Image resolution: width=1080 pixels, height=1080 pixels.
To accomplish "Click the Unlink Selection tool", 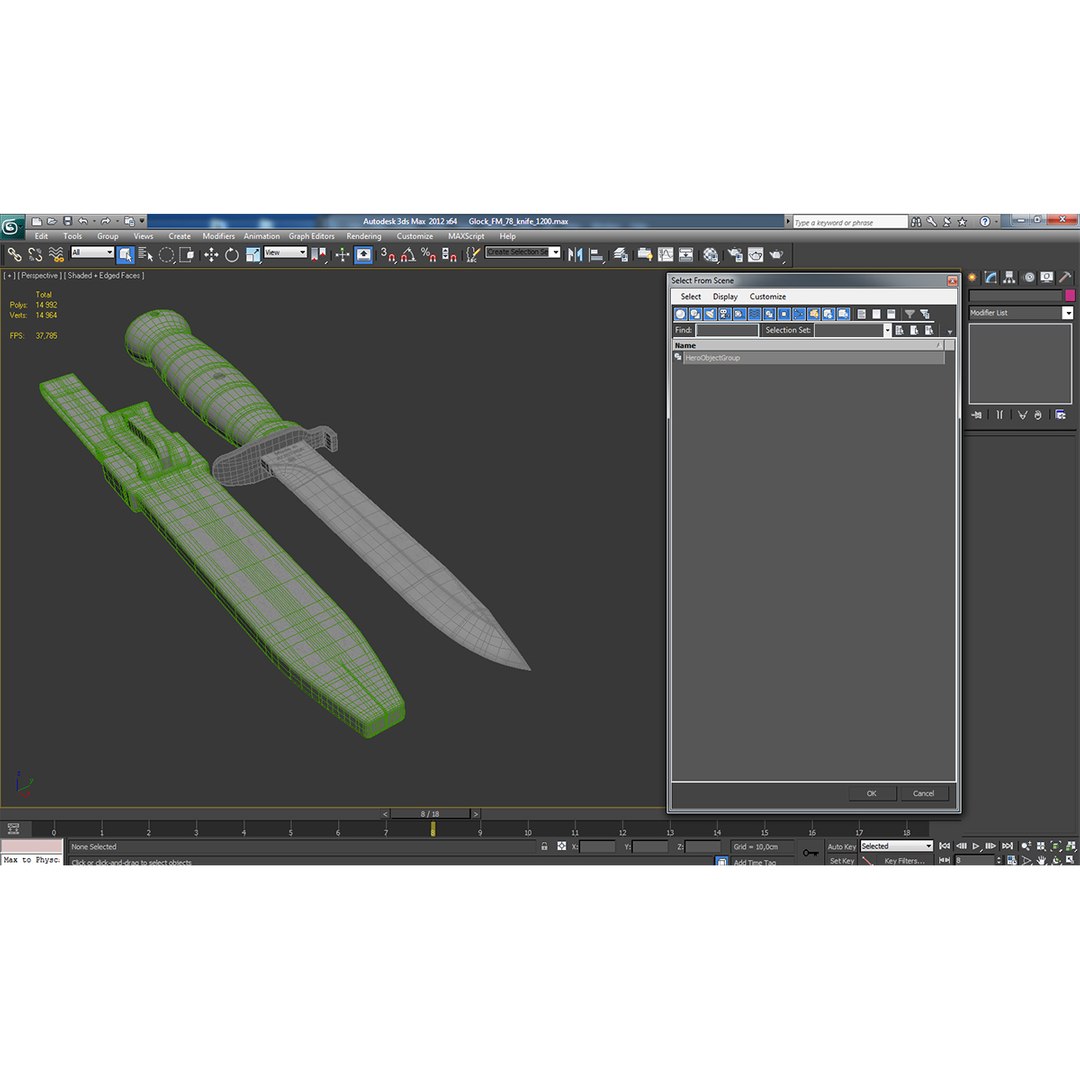I will tap(34, 255).
